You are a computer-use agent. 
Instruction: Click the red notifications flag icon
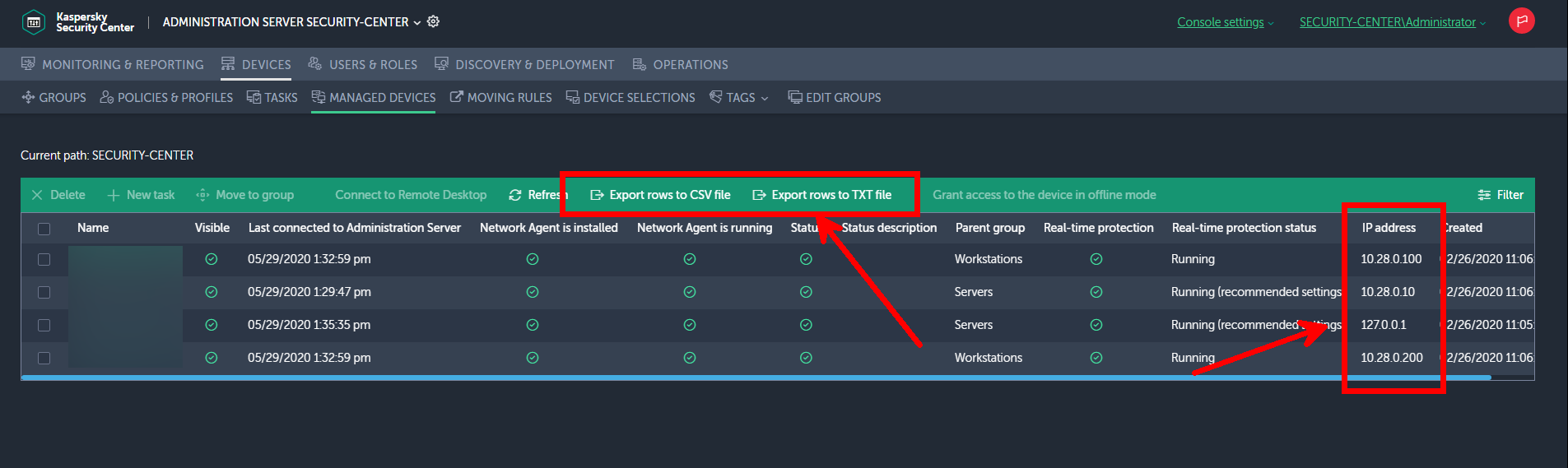click(x=1521, y=21)
